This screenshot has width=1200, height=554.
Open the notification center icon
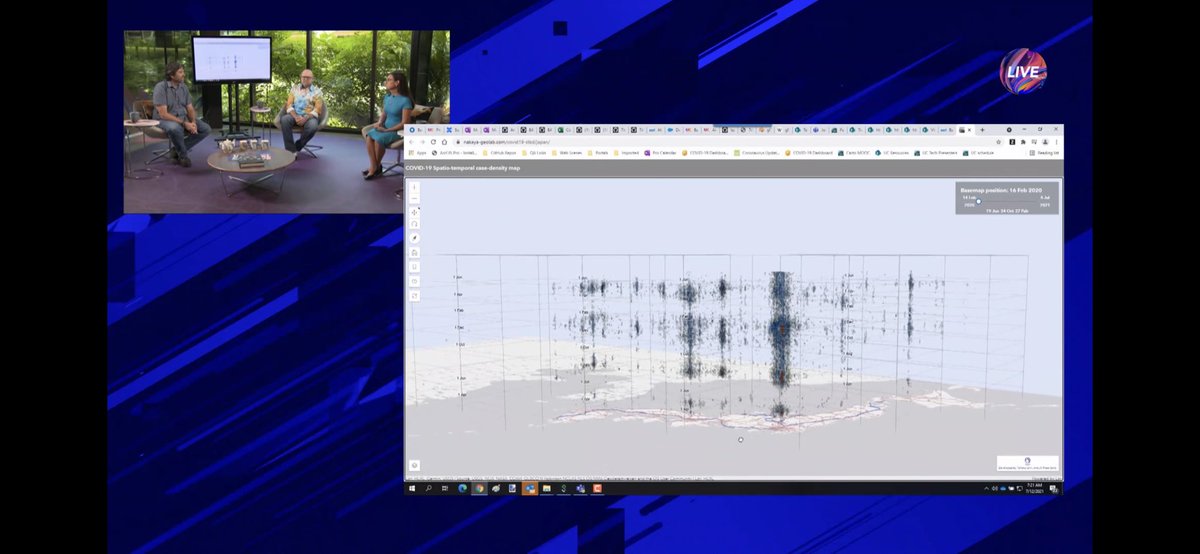tap(1054, 489)
